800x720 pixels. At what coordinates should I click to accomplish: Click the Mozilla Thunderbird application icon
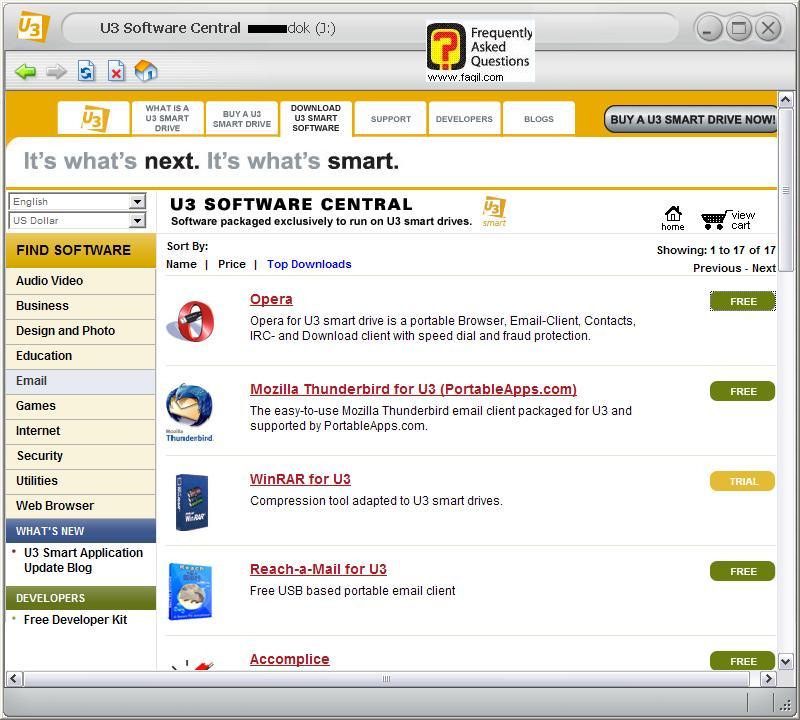coord(189,412)
